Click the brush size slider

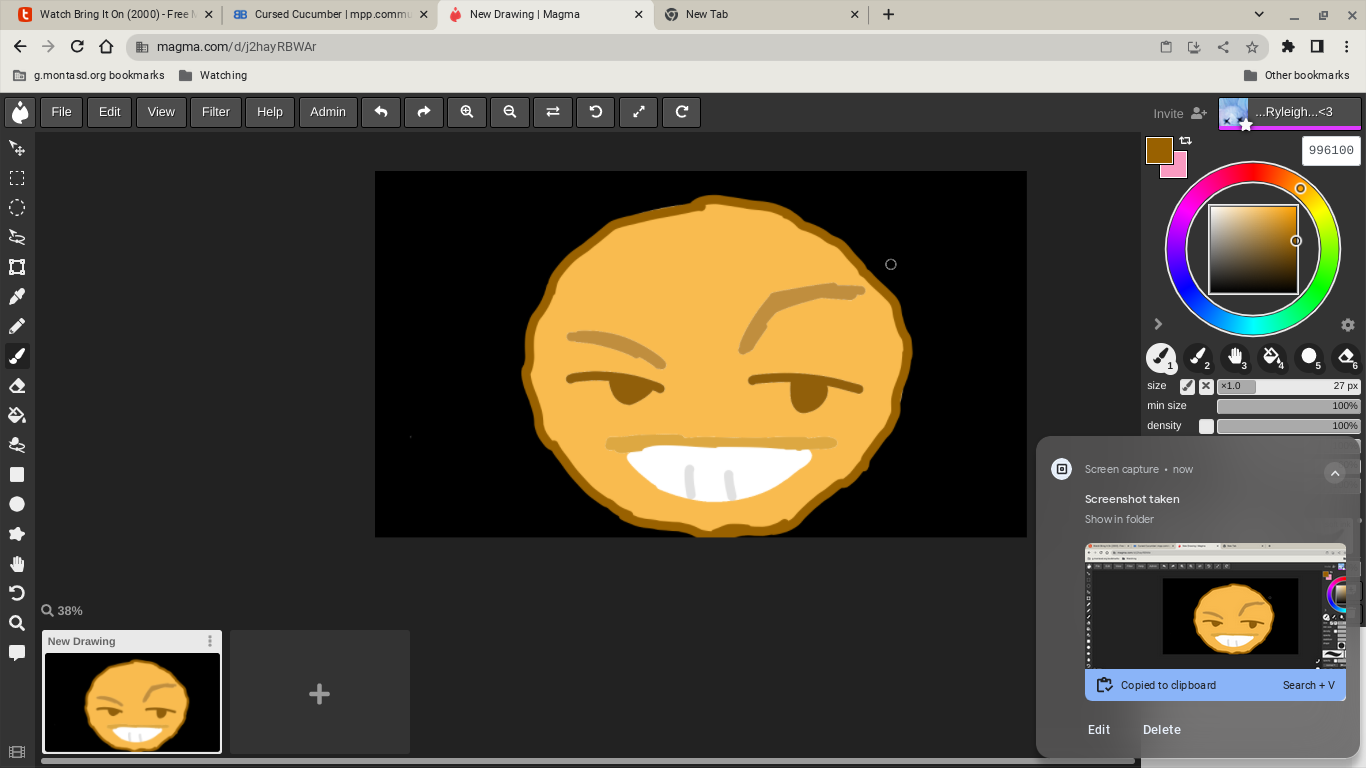1288,386
